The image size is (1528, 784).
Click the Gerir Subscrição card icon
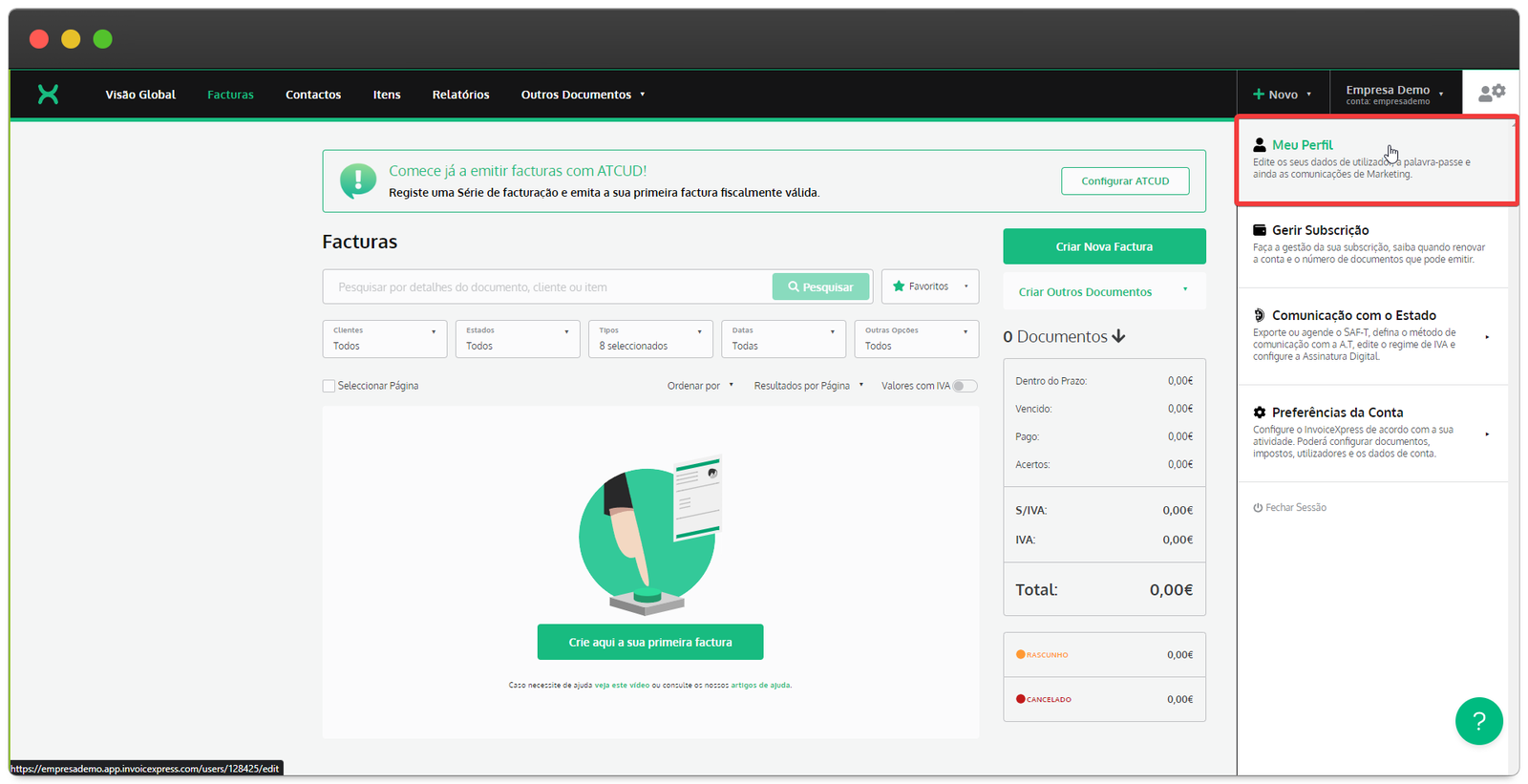tap(1260, 230)
